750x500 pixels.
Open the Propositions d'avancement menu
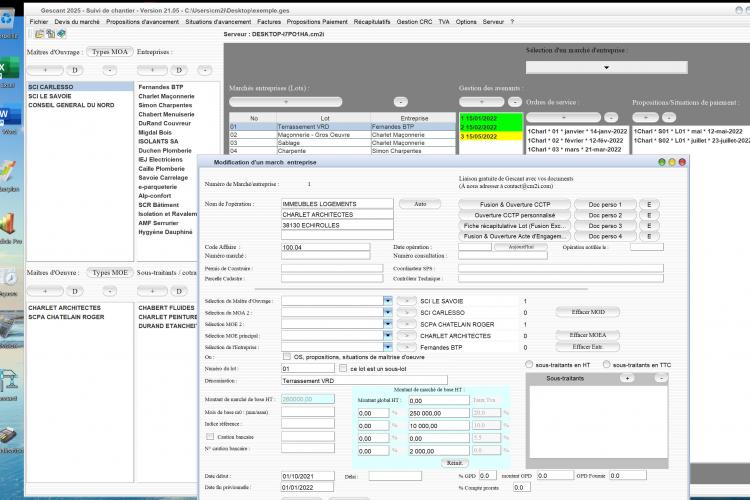tap(143, 22)
